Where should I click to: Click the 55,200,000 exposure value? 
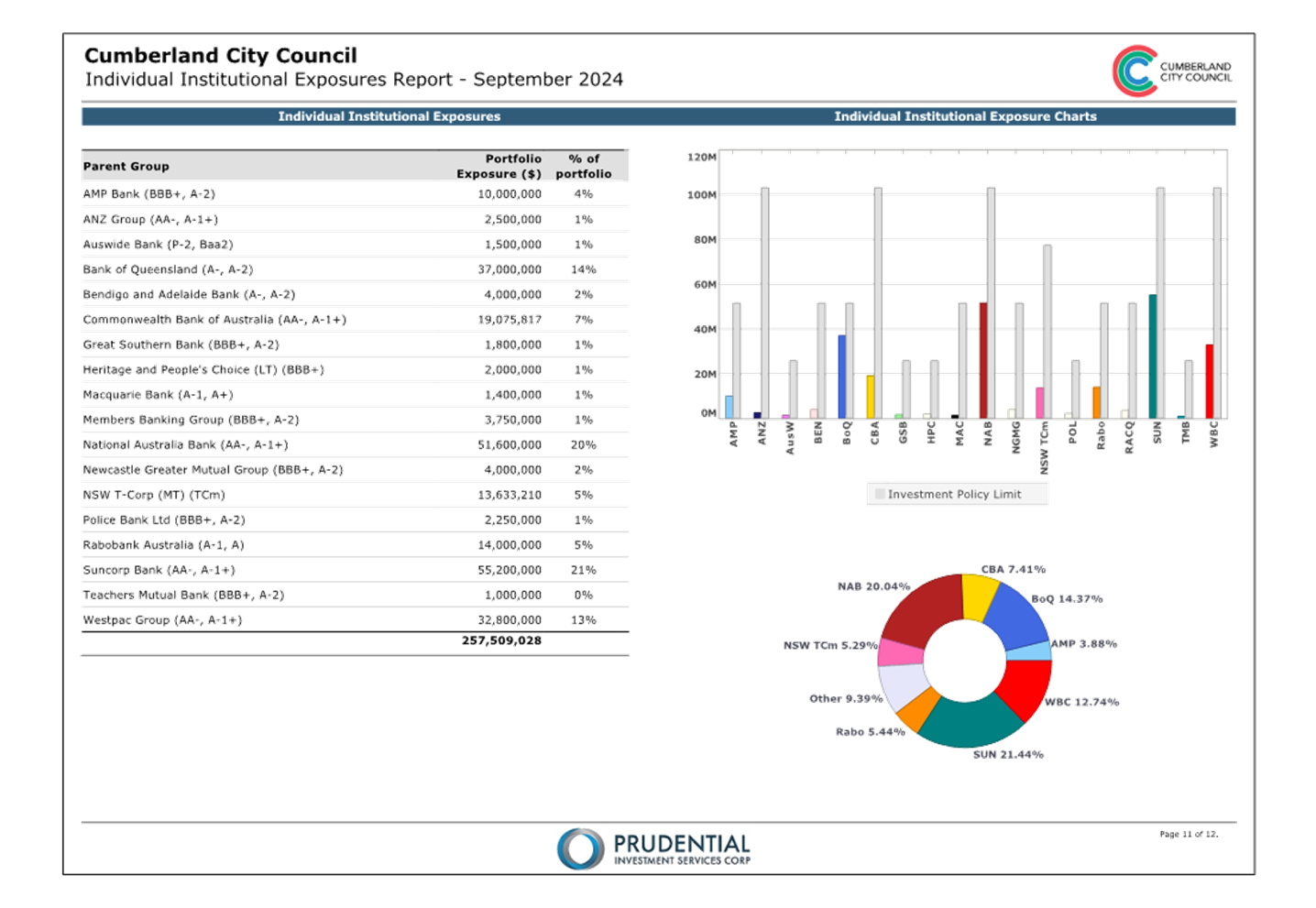pyautogui.click(x=510, y=570)
